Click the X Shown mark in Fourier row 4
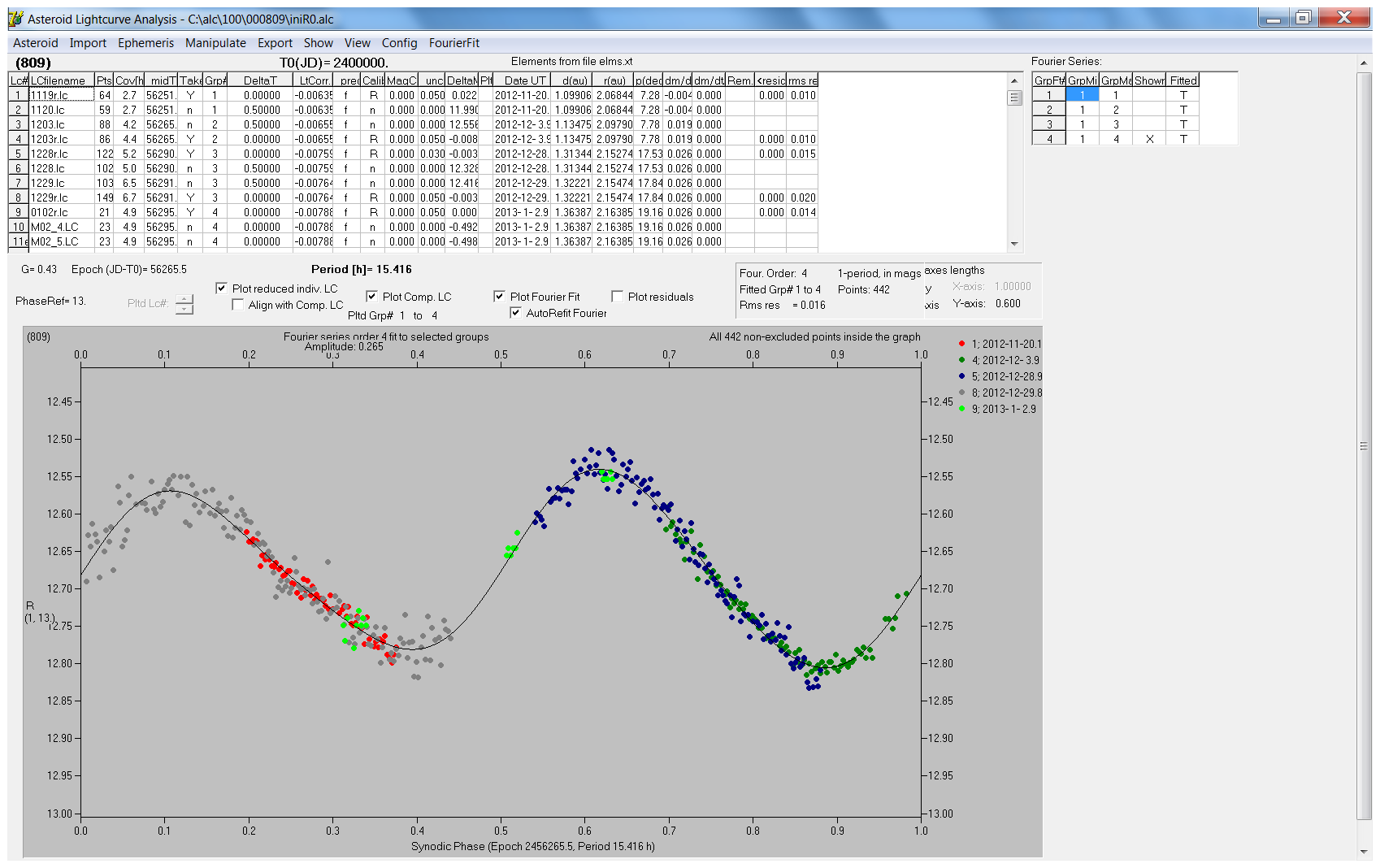Image resolution: width=1380 pixels, height=868 pixels. pos(1149,139)
